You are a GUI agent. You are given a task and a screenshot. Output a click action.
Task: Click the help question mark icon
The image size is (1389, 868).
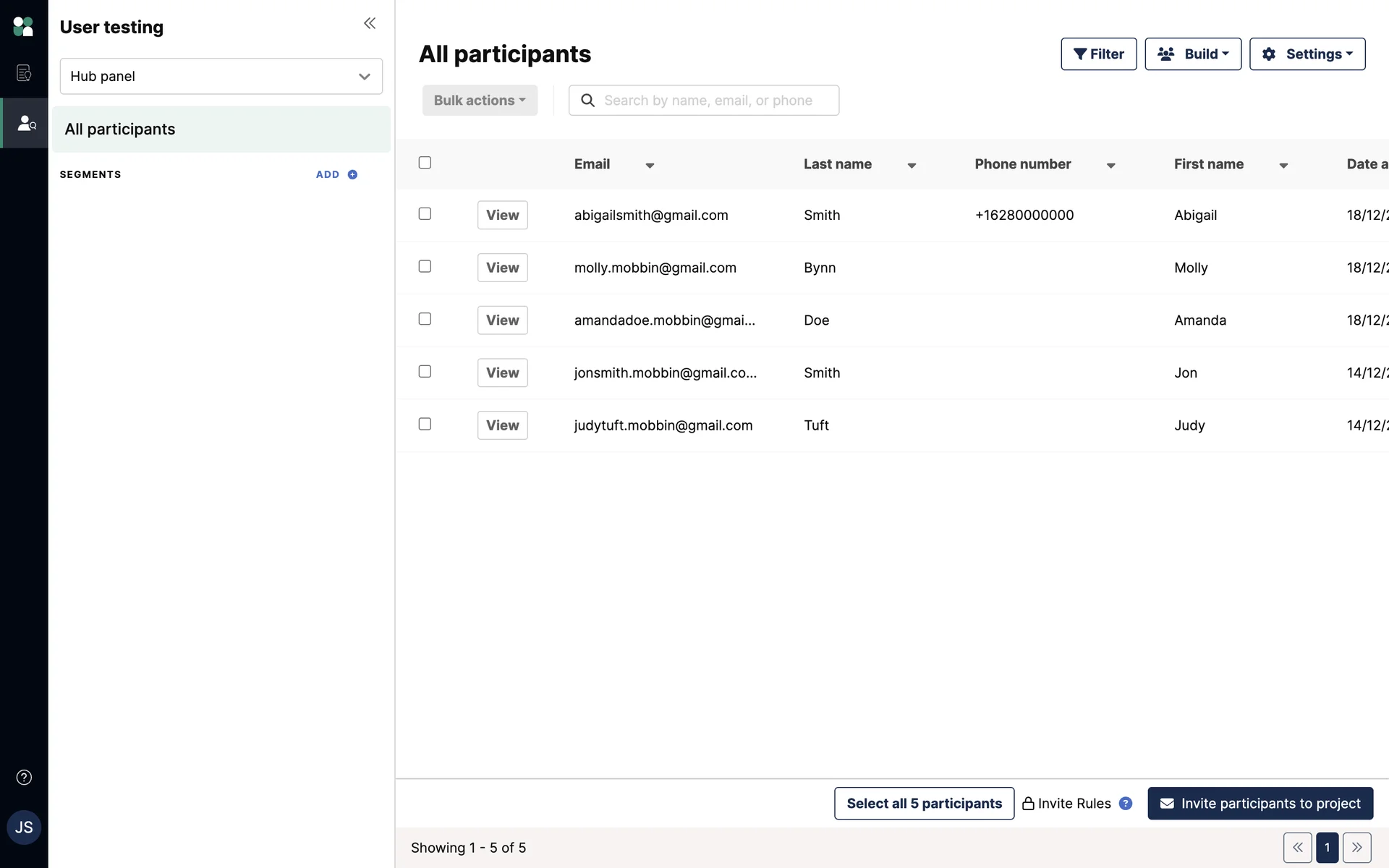pyautogui.click(x=24, y=778)
